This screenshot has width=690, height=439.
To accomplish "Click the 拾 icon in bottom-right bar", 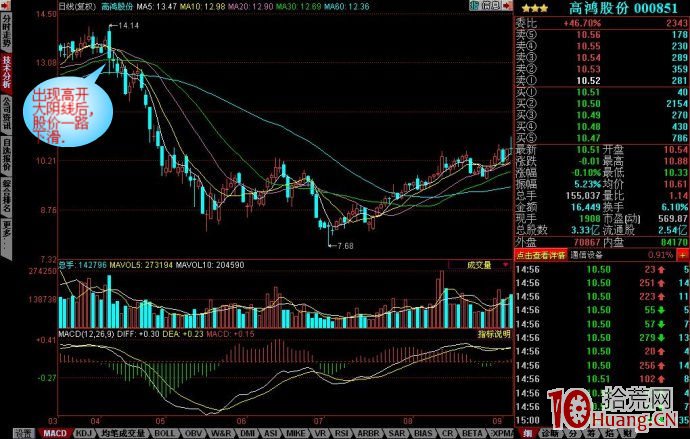I will 609,434.
